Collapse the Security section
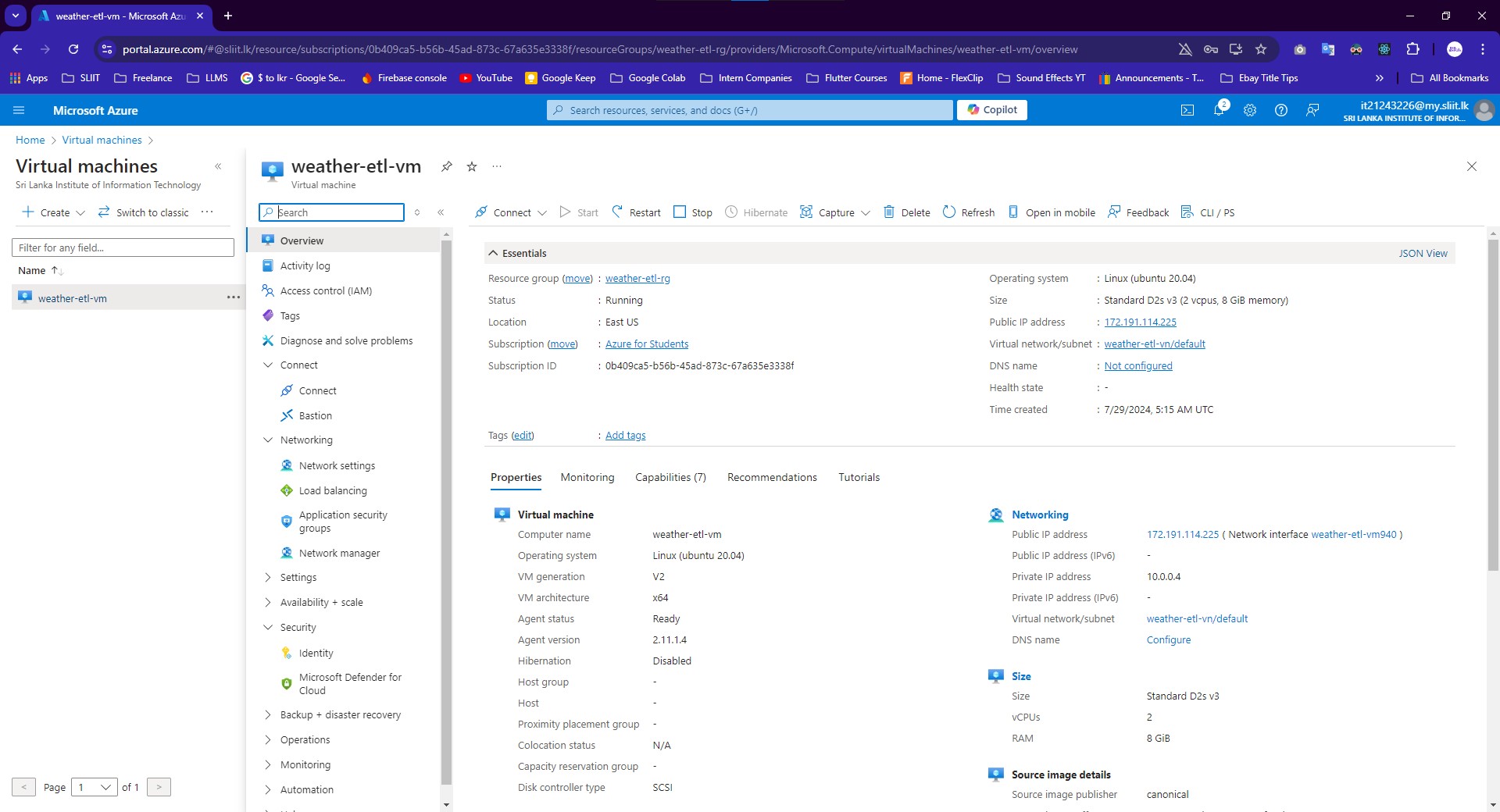This screenshot has height=812, width=1500. pyautogui.click(x=269, y=627)
